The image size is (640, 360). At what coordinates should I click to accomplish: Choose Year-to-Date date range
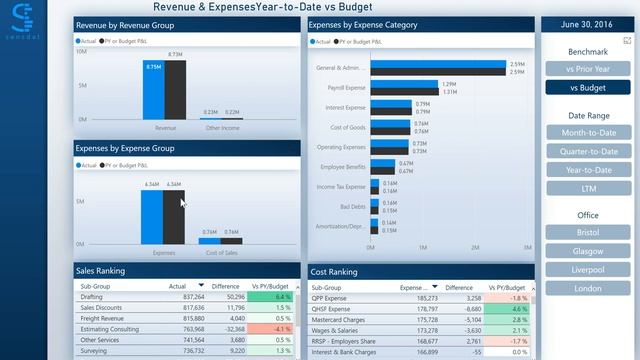589,170
